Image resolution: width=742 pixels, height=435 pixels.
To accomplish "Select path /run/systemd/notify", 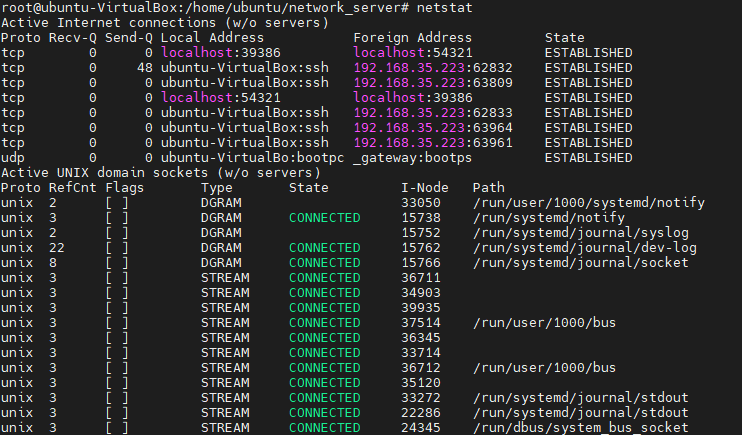I will click(549, 218).
